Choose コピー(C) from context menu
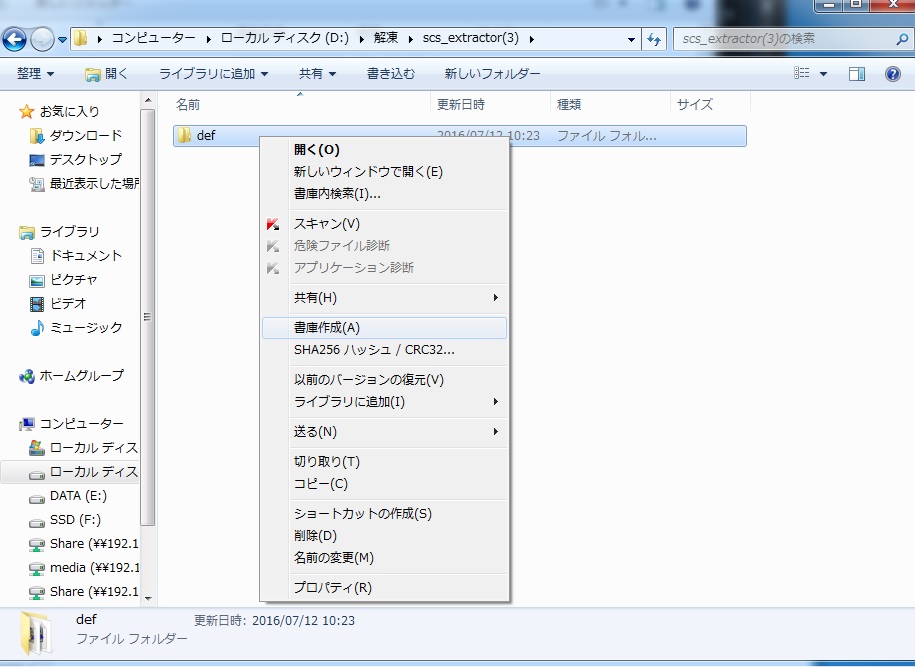Screen dimensions: 915x667 click(x=385, y=484)
